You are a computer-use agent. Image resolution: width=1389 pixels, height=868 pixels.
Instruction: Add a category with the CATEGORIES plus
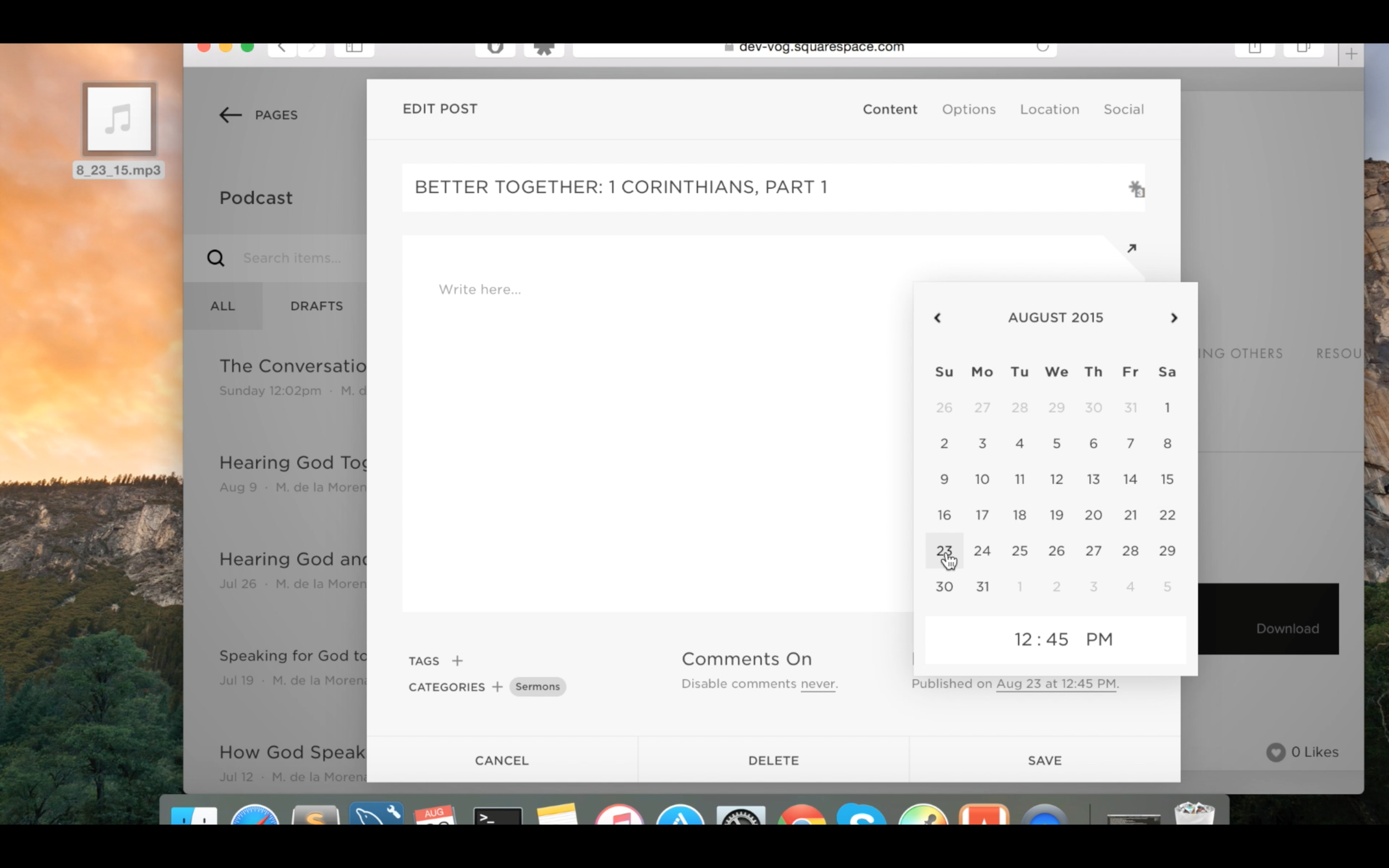pyautogui.click(x=497, y=686)
